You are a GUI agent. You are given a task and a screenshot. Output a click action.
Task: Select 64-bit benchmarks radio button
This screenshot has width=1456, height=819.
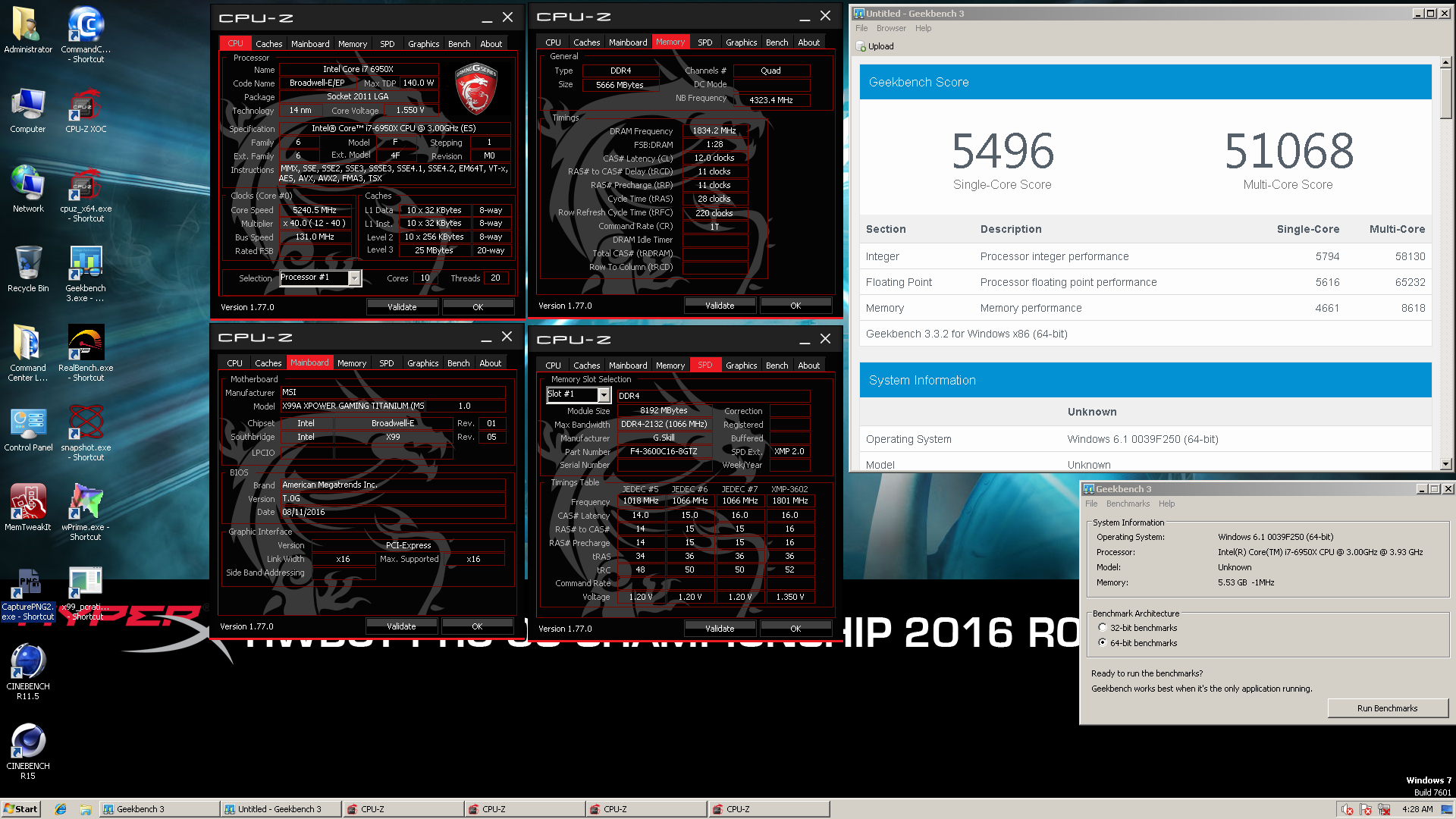click(1103, 643)
